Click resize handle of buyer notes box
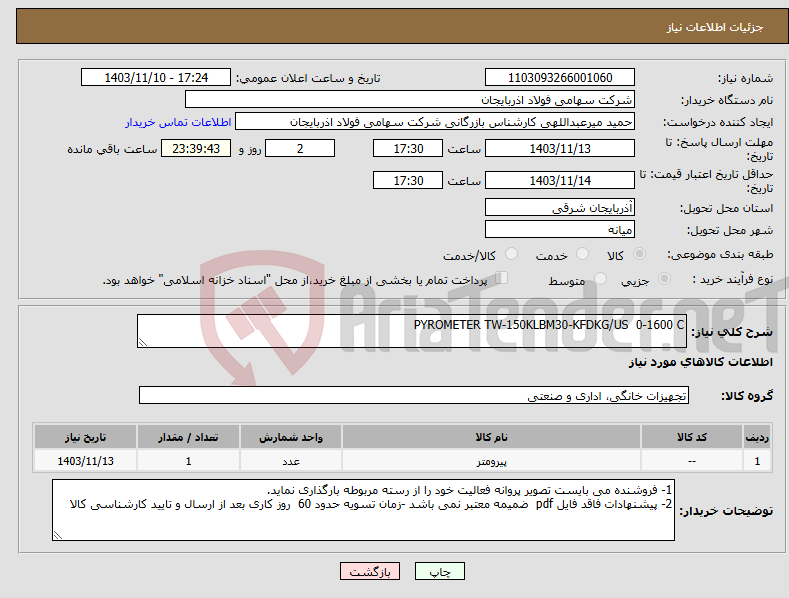Screen dimensions: 789x598 [58, 536]
